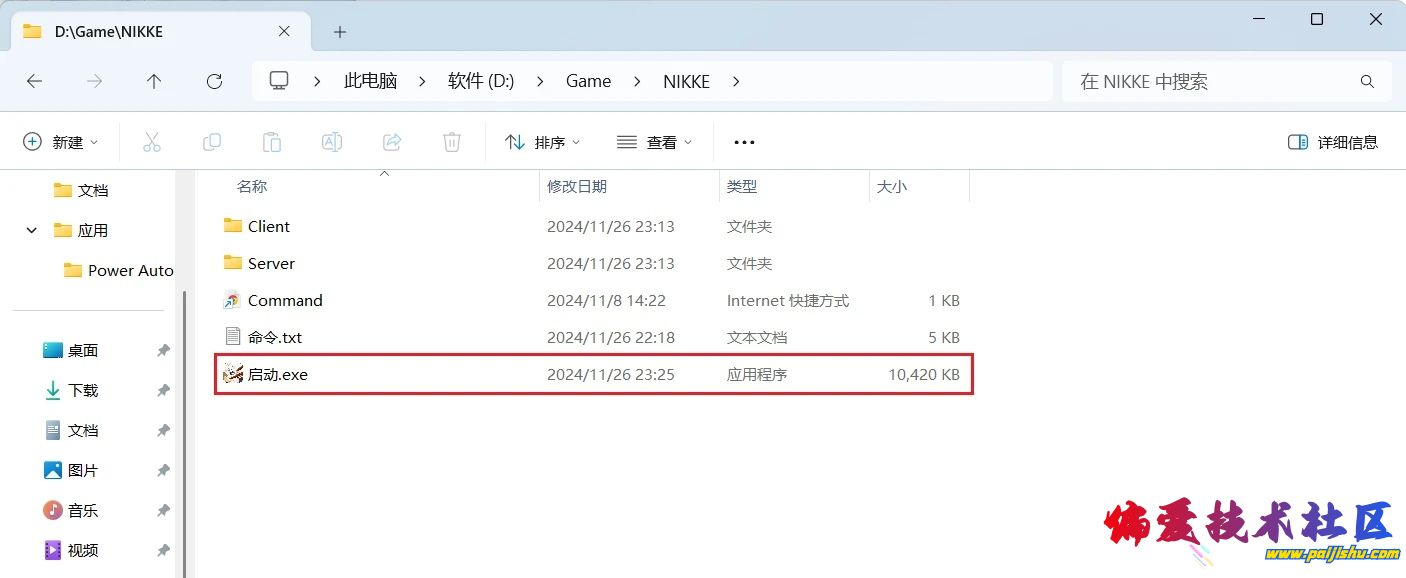
Task: Open 下载 (Downloads) in sidebar
Action: pyautogui.click(x=83, y=390)
